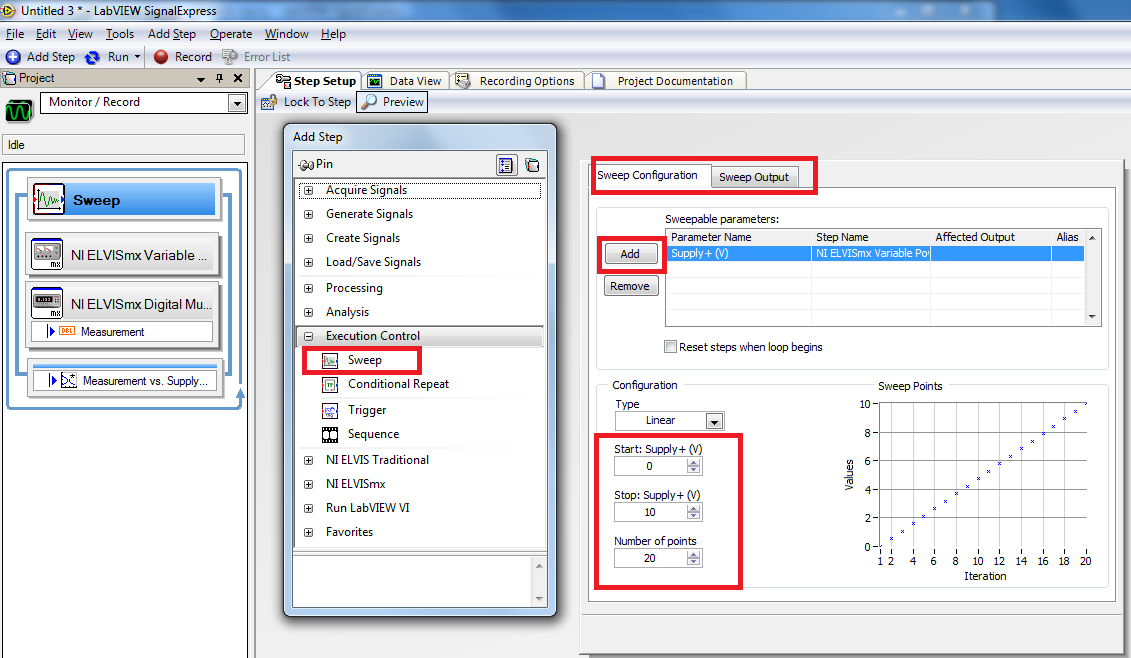This screenshot has width=1131, height=658.
Task: Click parameters table scrollbar down arrow
Action: point(1092,317)
